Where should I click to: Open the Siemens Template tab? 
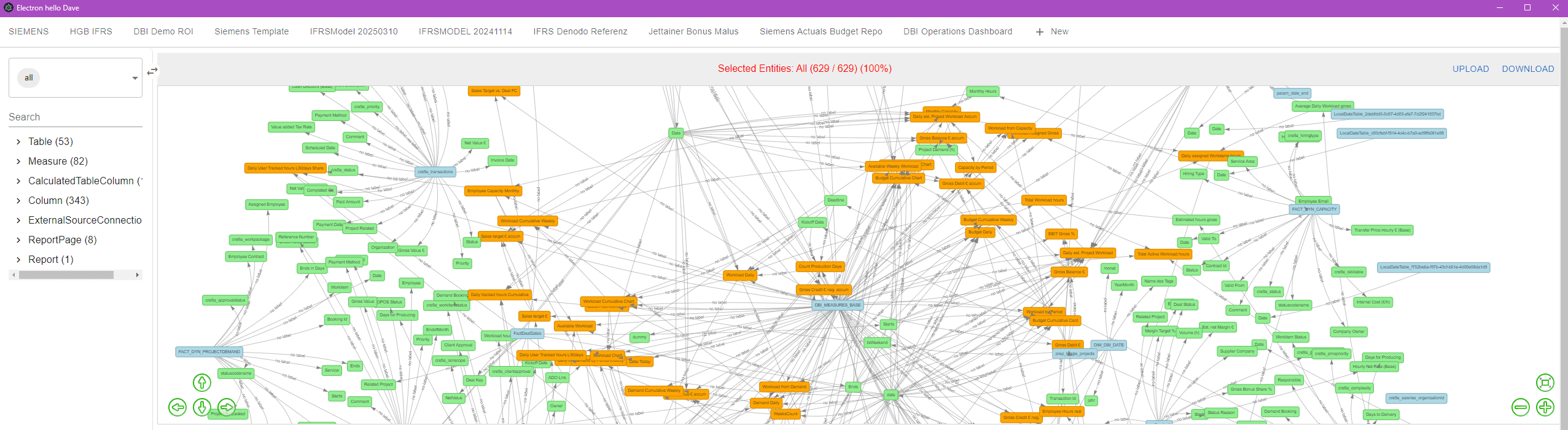tap(251, 31)
